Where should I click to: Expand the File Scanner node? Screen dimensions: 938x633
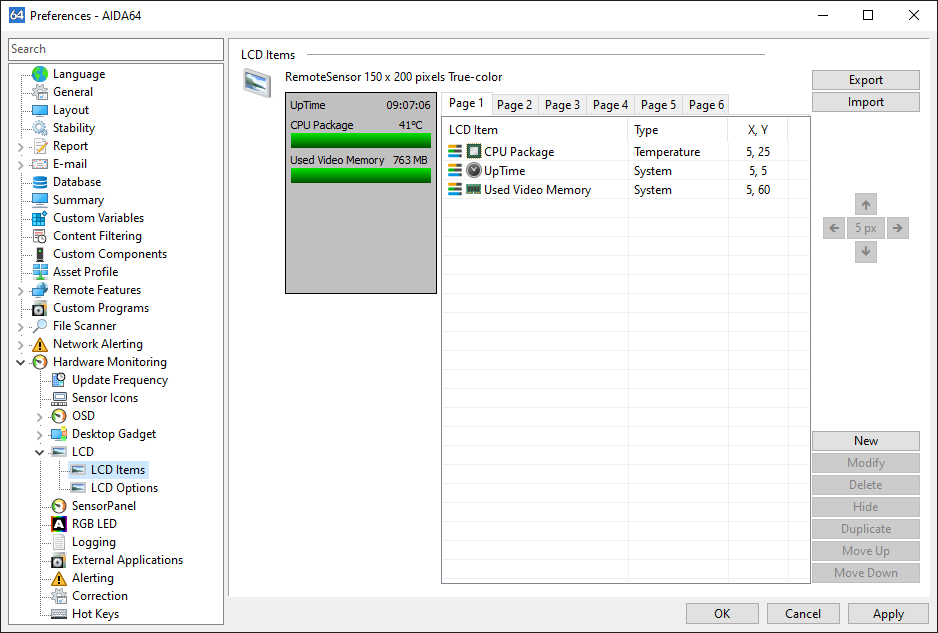21,327
